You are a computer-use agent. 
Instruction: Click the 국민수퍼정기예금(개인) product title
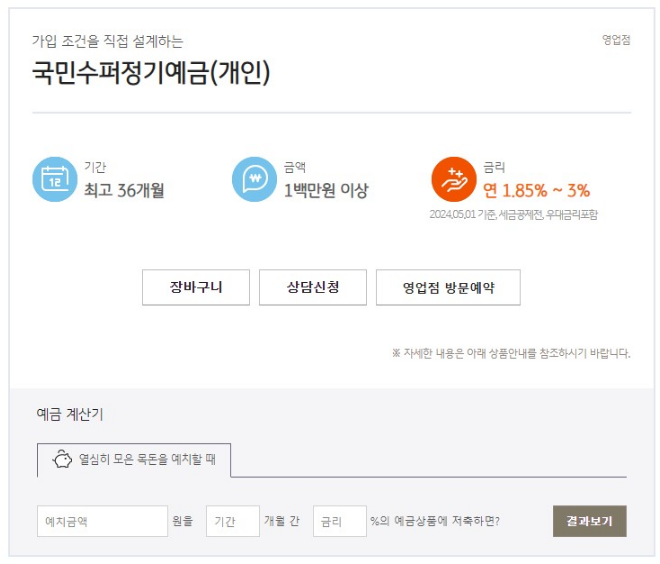(x=151, y=74)
